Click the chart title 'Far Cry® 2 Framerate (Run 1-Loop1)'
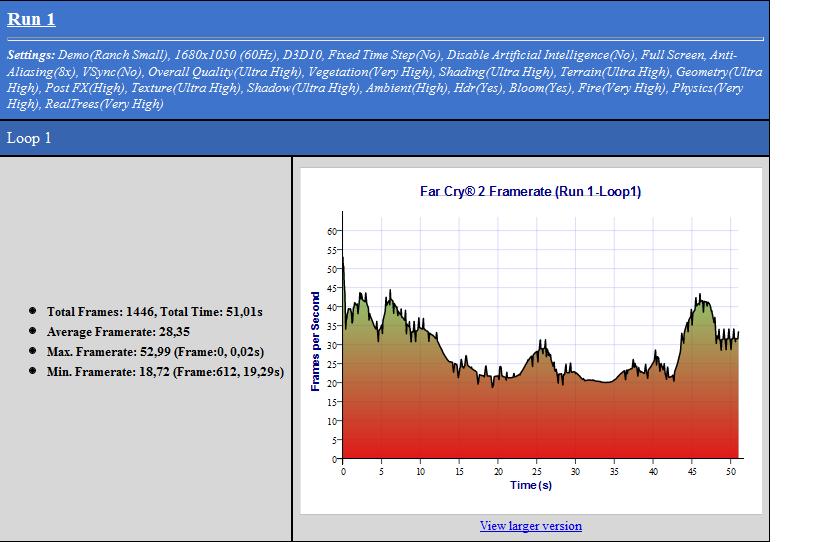Viewport: 840px width, 542px height. pyautogui.click(x=530, y=191)
